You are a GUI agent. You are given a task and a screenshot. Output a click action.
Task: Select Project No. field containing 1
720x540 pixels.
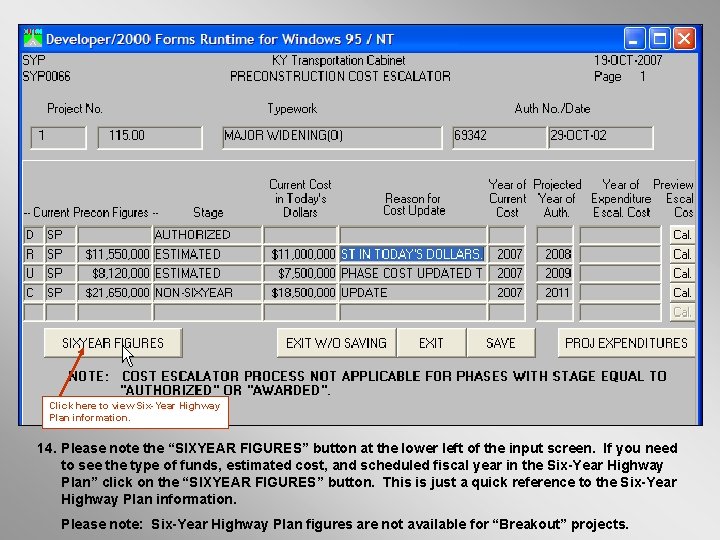58,137
